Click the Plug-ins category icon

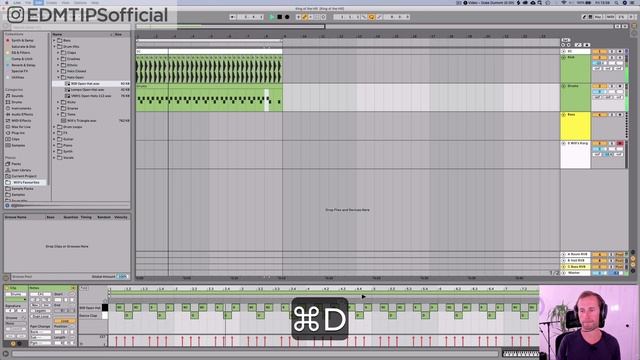click(8, 133)
